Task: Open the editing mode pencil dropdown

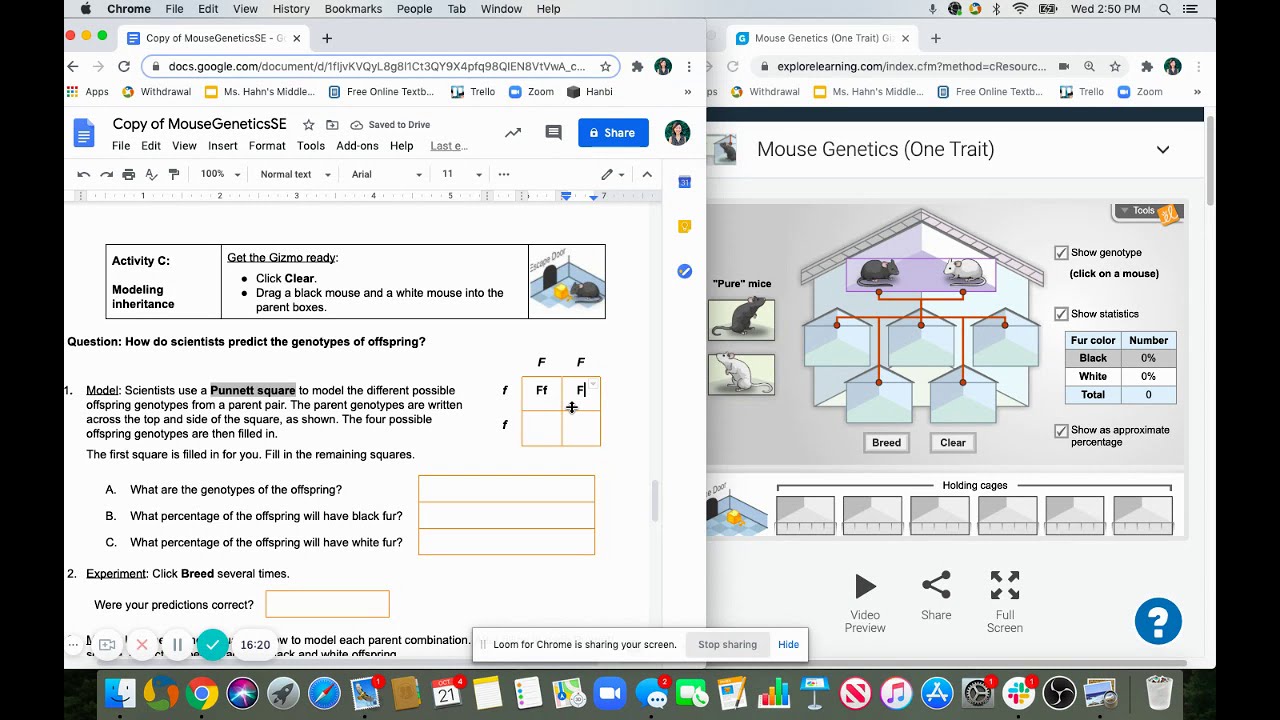Action: tap(612, 174)
